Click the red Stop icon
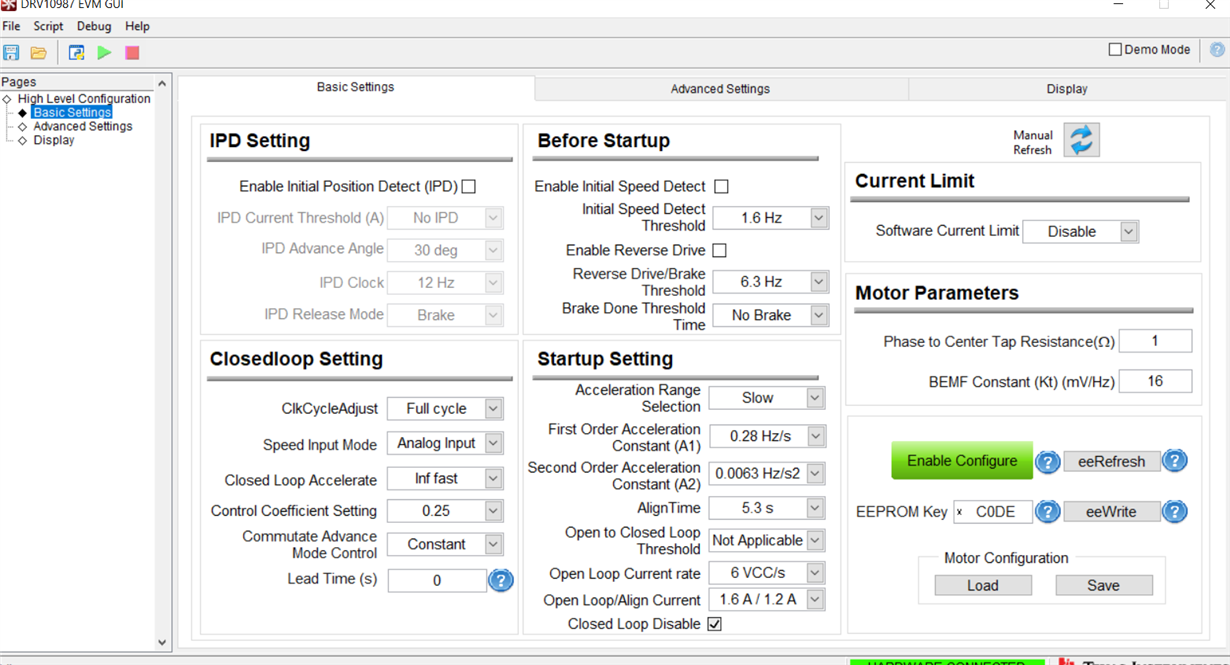The height and width of the screenshot is (665, 1230). (x=132, y=52)
